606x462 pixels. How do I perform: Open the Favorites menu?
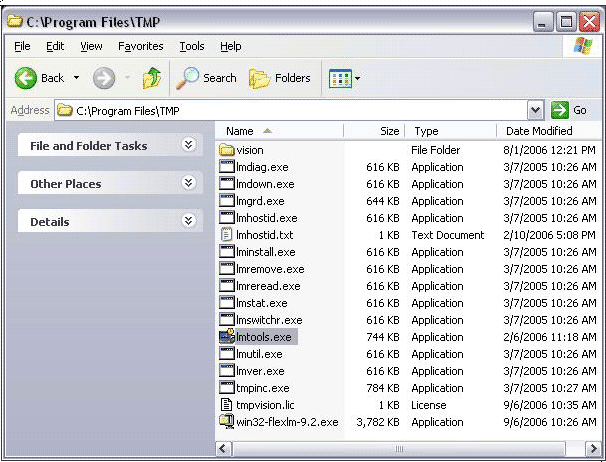point(140,46)
